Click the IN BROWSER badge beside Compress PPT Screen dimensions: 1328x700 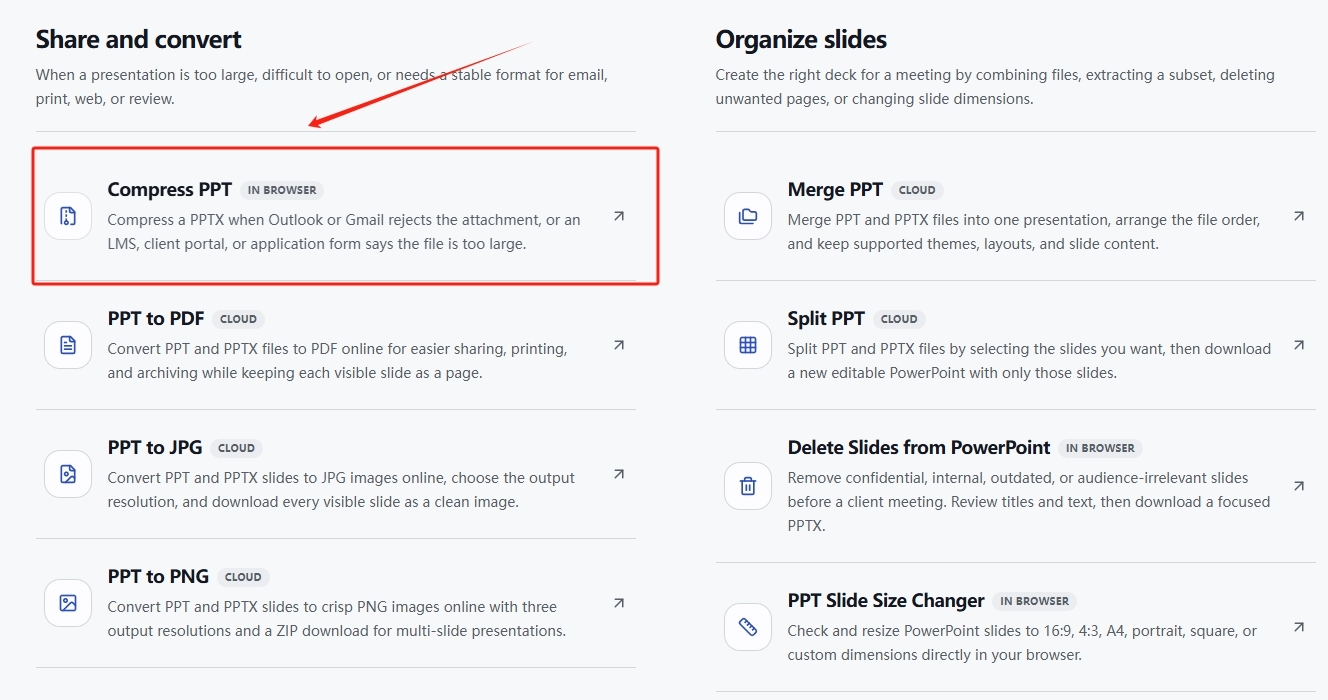(x=282, y=190)
